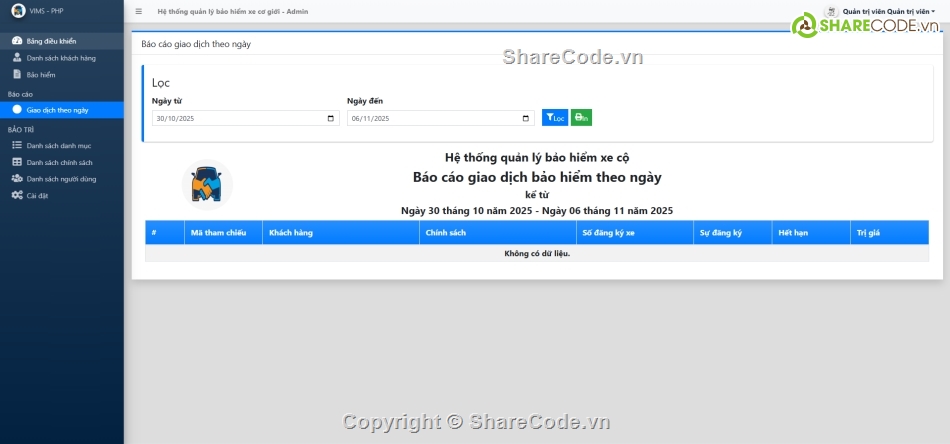Click the circle icon beside Giao dịch theo ngày

click(17, 110)
